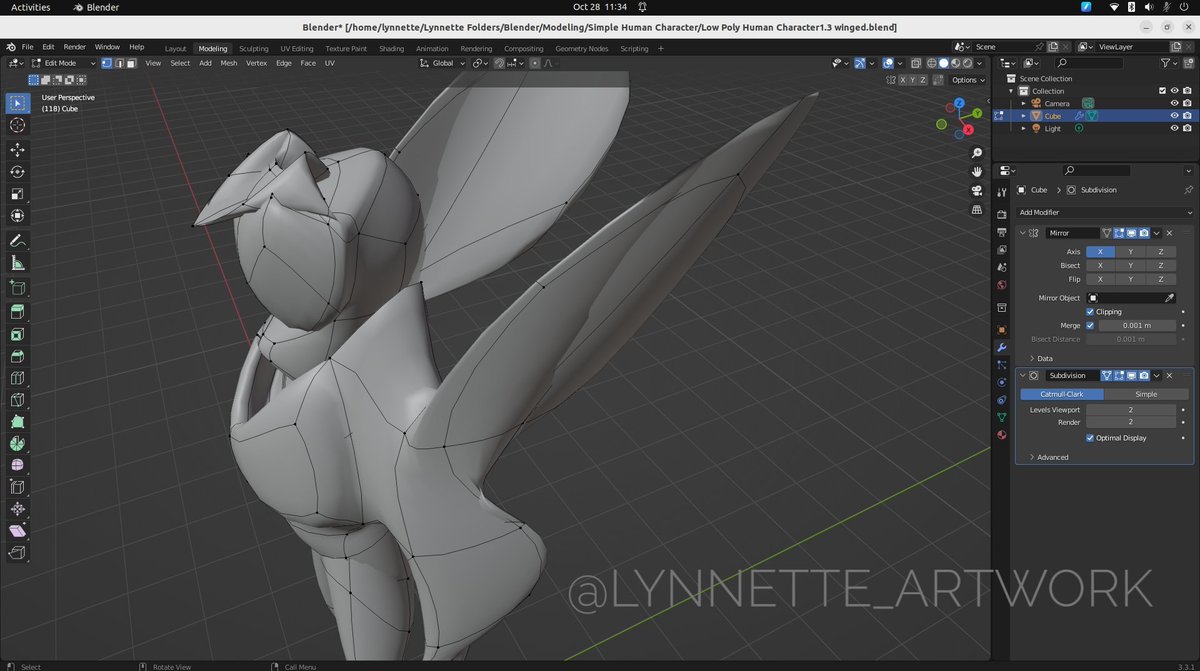This screenshot has width=1200, height=671.
Task: Adjust the Render levels value field
Action: click(x=1132, y=422)
